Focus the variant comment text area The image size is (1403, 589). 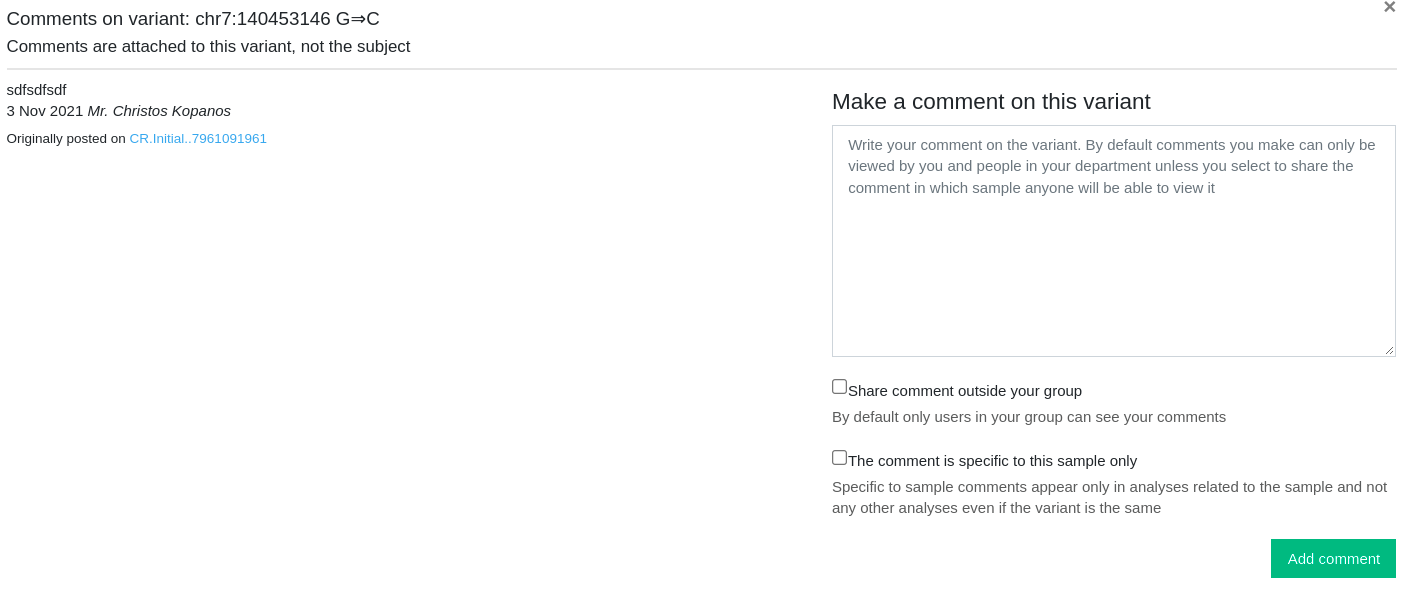click(1113, 241)
